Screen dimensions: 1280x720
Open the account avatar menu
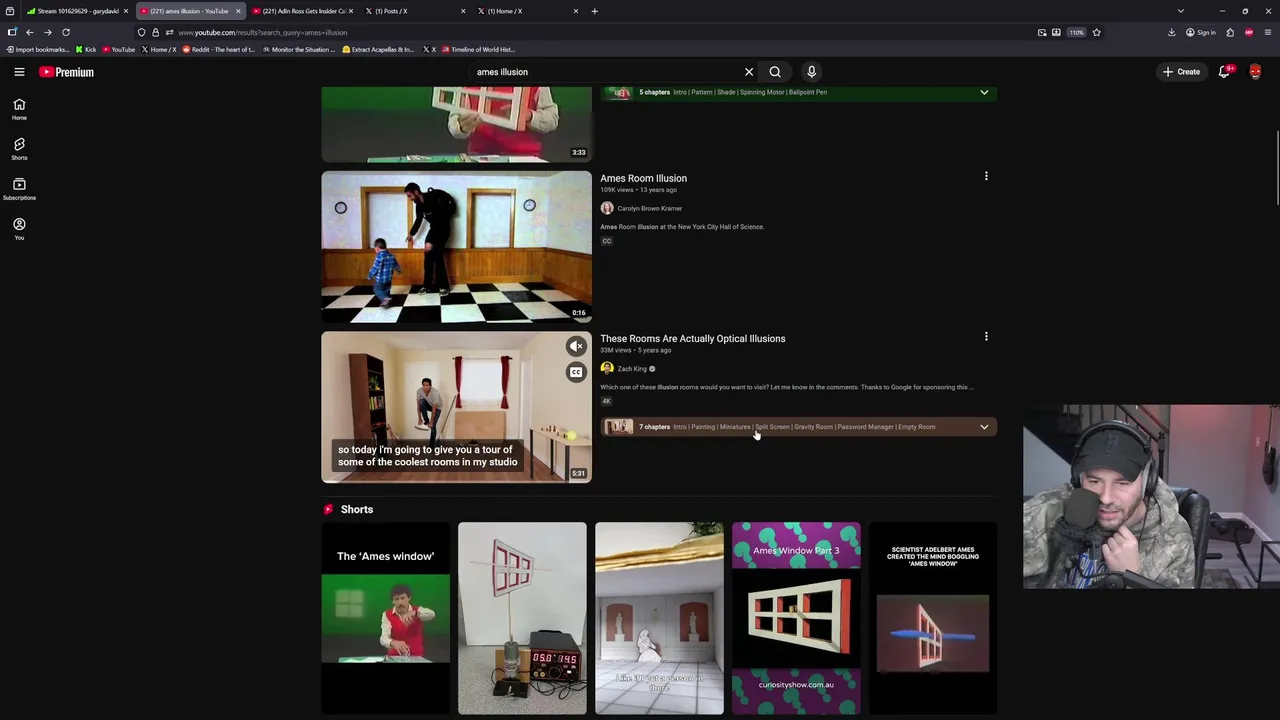[x=1255, y=72]
